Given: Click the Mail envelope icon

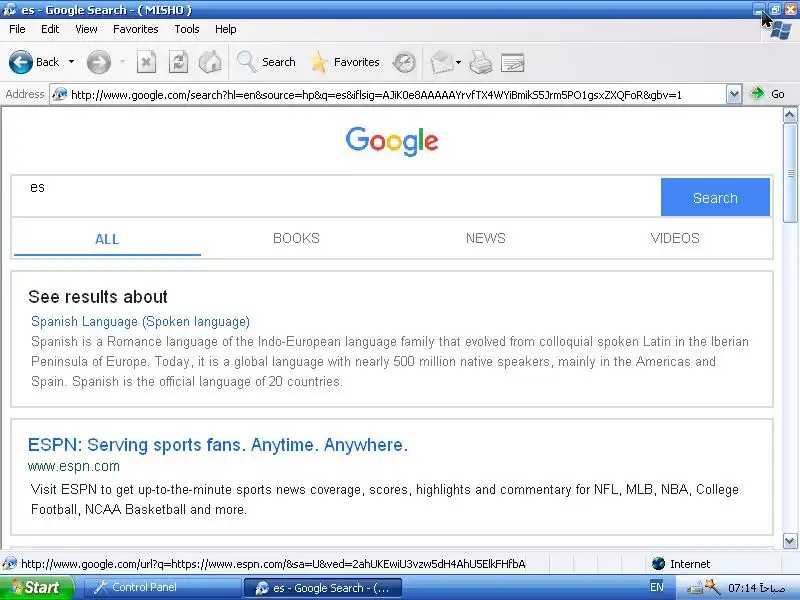Looking at the screenshot, I should coord(441,63).
